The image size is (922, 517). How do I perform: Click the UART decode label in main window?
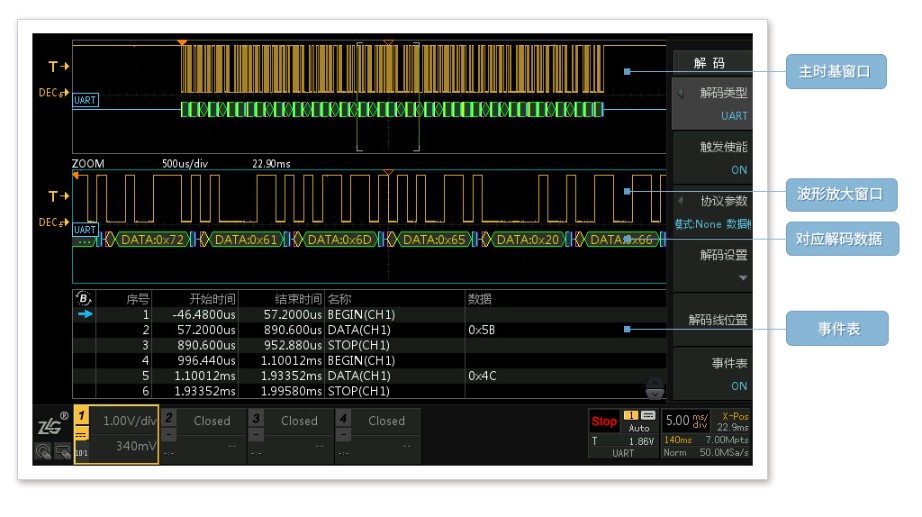point(86,101)
